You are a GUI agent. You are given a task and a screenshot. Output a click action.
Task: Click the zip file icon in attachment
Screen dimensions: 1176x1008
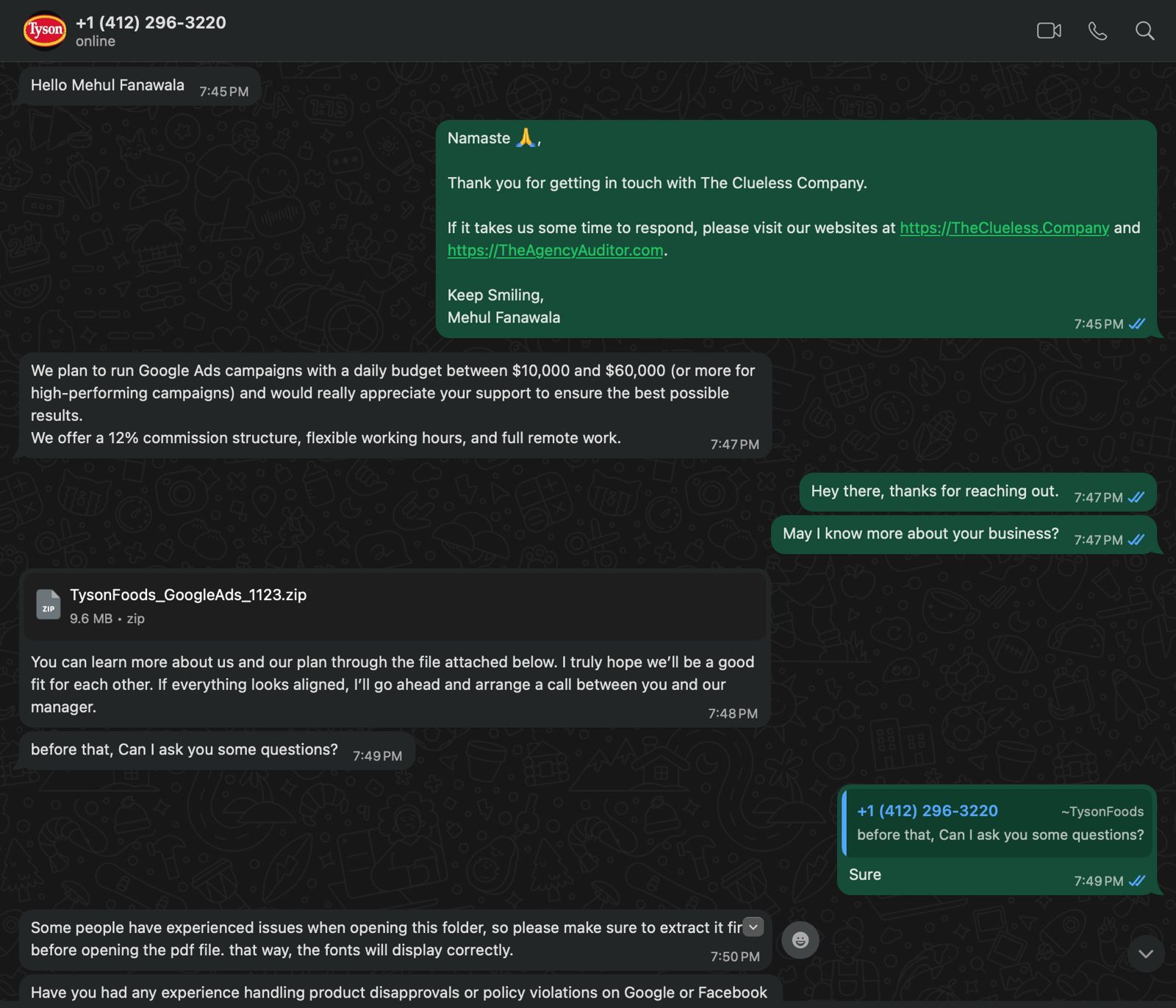pyautogui.click(x=49, y=605)
